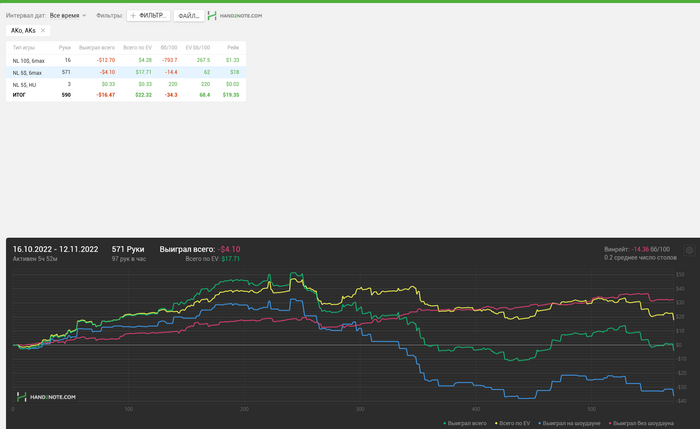Viewport: 700px width, 429px height.
Task: Click the '$18' rake cell
Action: (235, 72)
